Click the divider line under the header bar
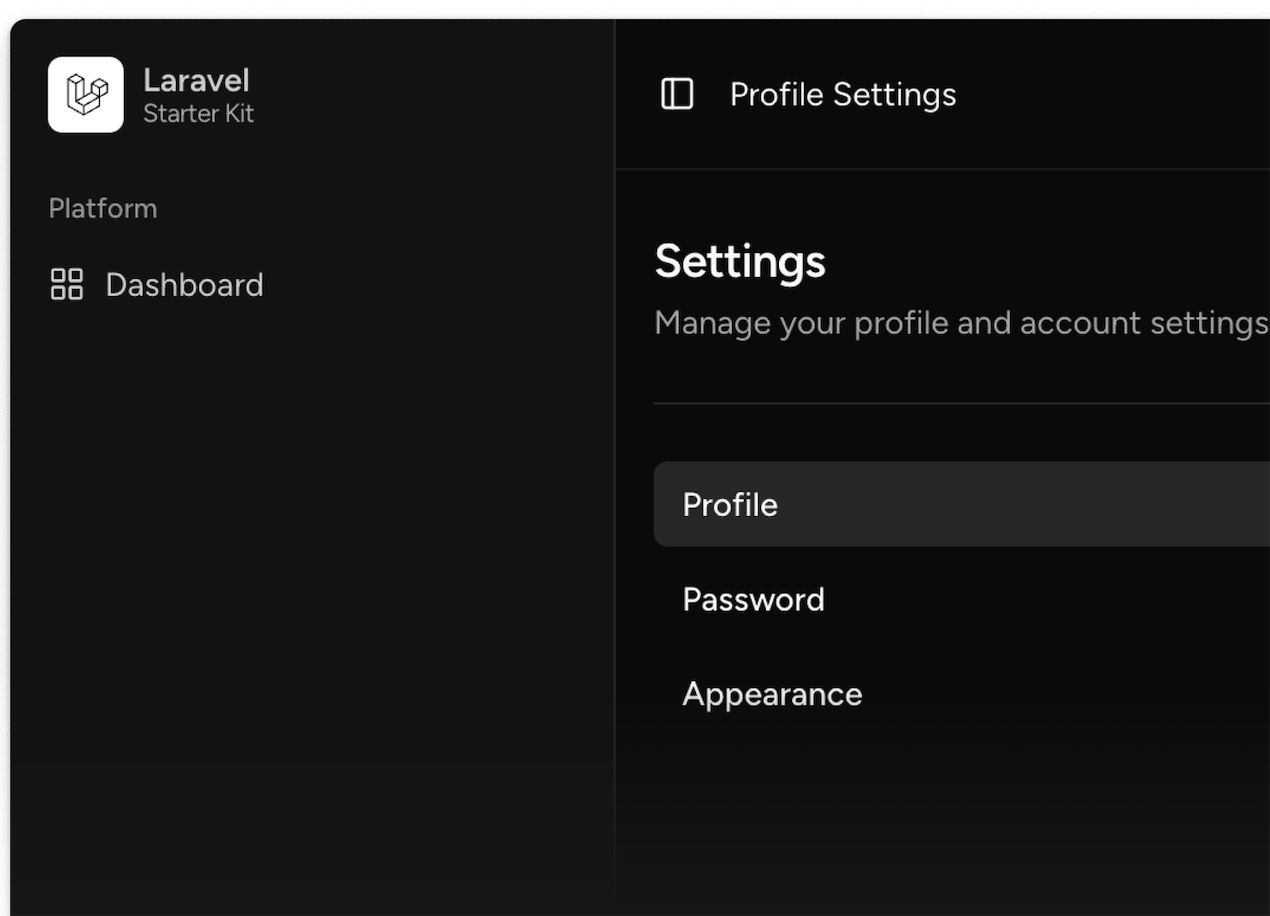 tap(940, 169)
